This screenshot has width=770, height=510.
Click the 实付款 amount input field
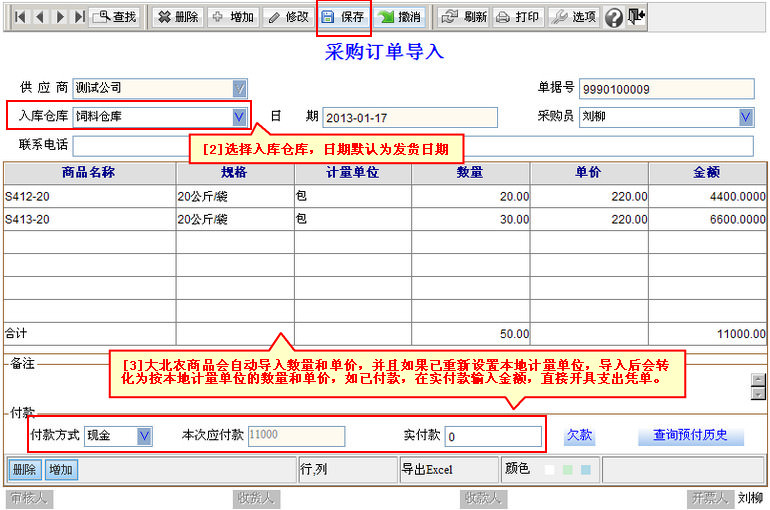click(x=493, y=436)
